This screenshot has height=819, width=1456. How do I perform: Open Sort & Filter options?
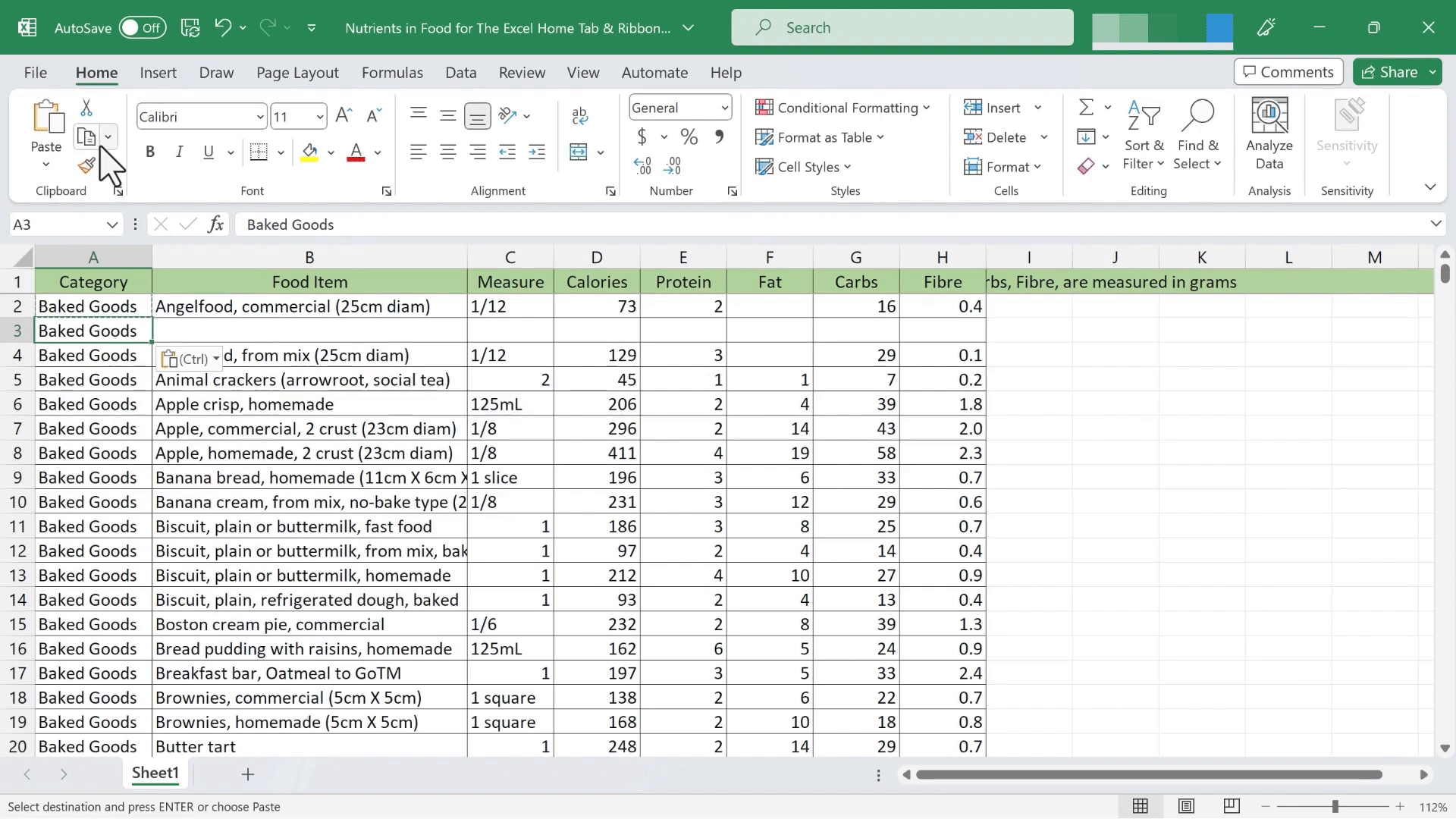(1144, 136)
